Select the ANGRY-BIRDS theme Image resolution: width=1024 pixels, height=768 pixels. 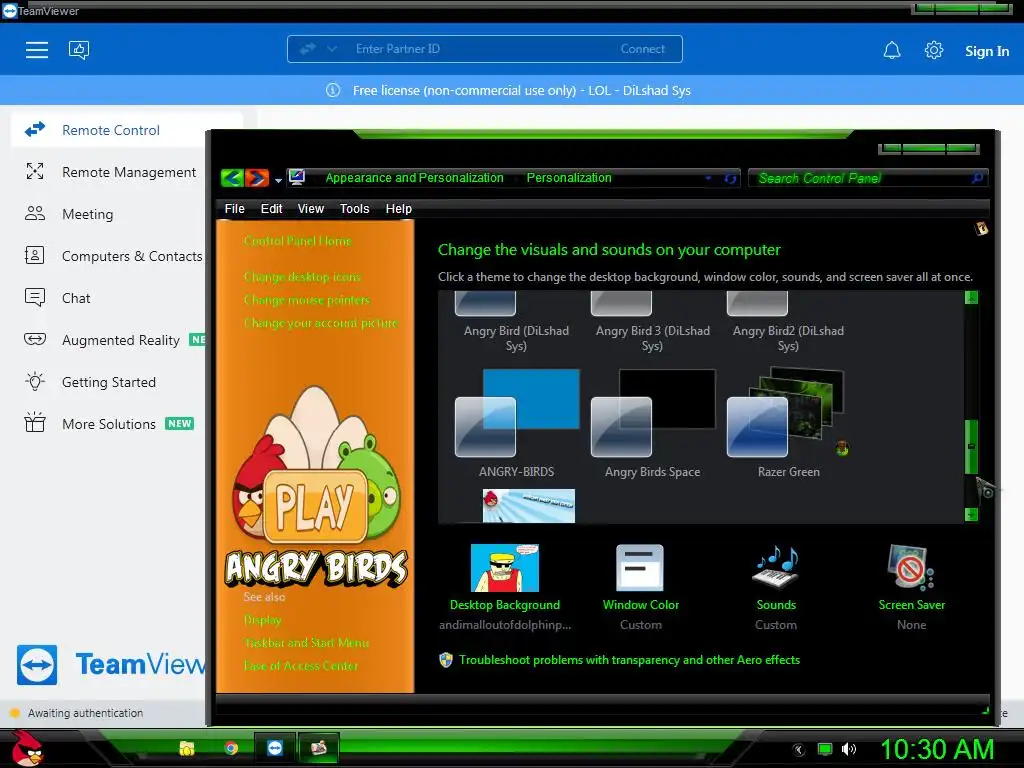click(516, 423)
